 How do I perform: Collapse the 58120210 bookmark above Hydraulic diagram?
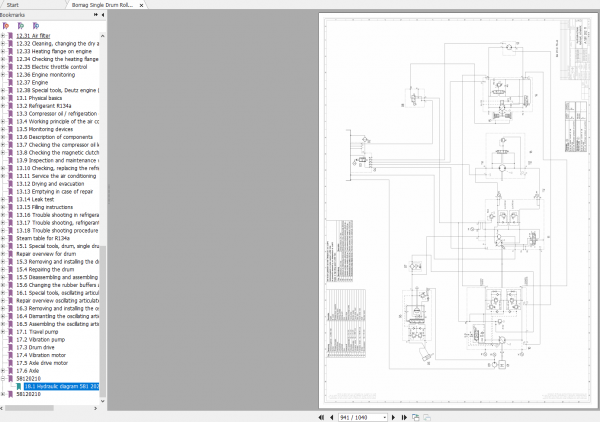[x=3, y=378]
